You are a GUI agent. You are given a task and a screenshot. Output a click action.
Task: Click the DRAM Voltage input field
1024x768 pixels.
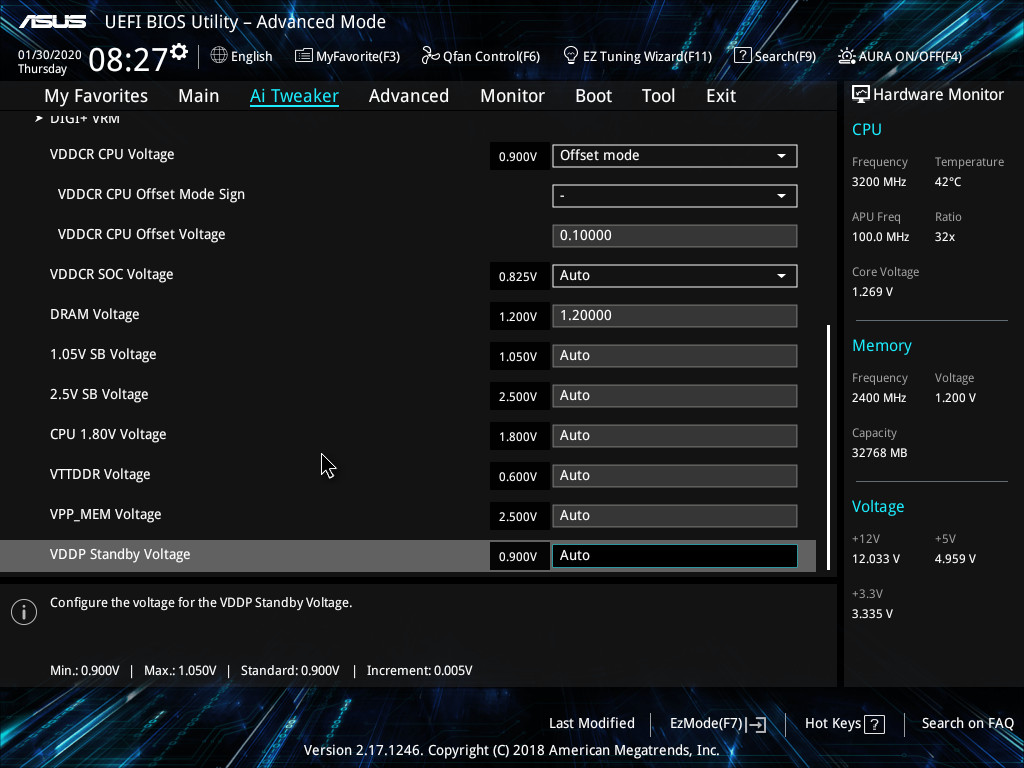point(675,315)
